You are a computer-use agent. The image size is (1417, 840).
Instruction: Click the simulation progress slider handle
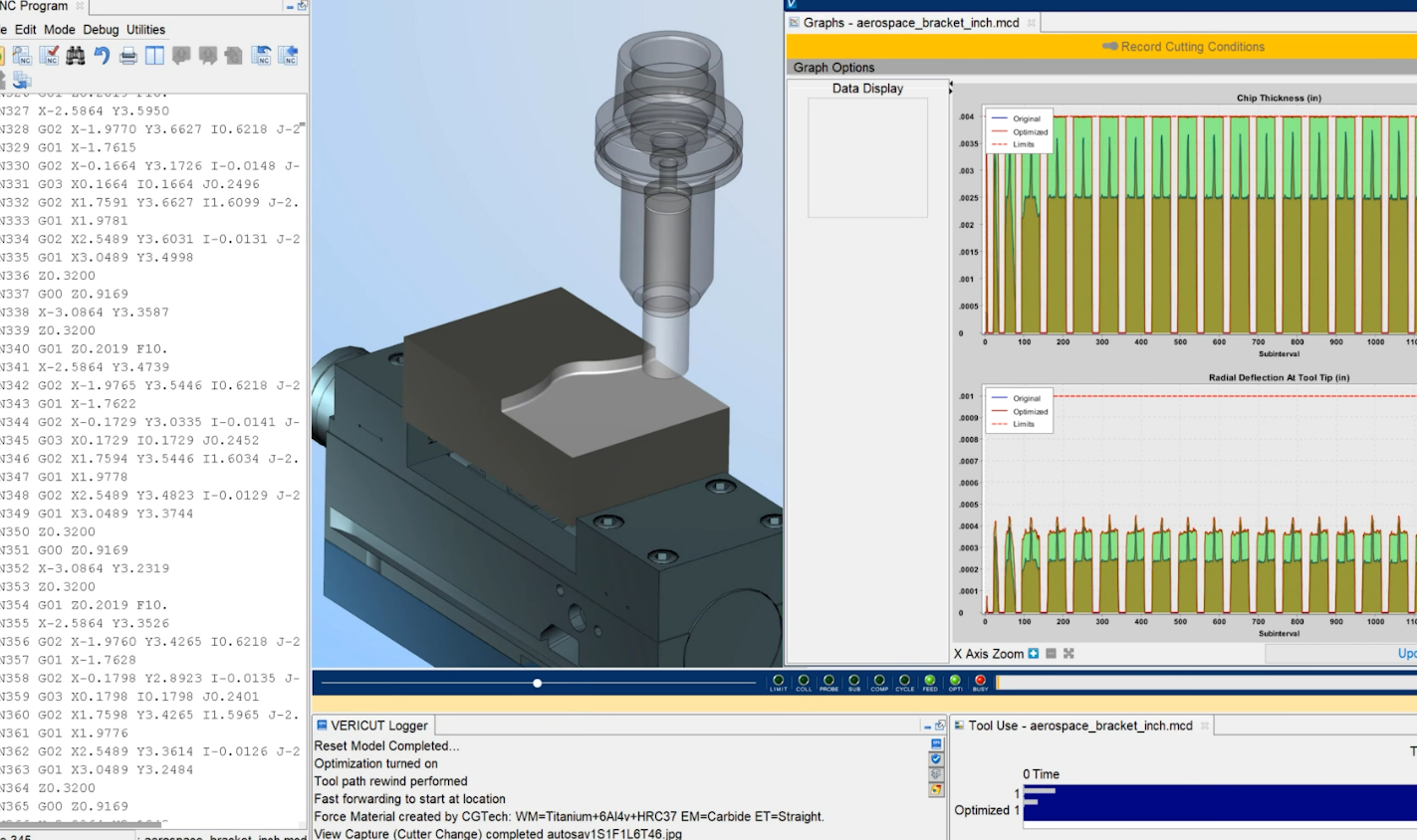(538, 683)
